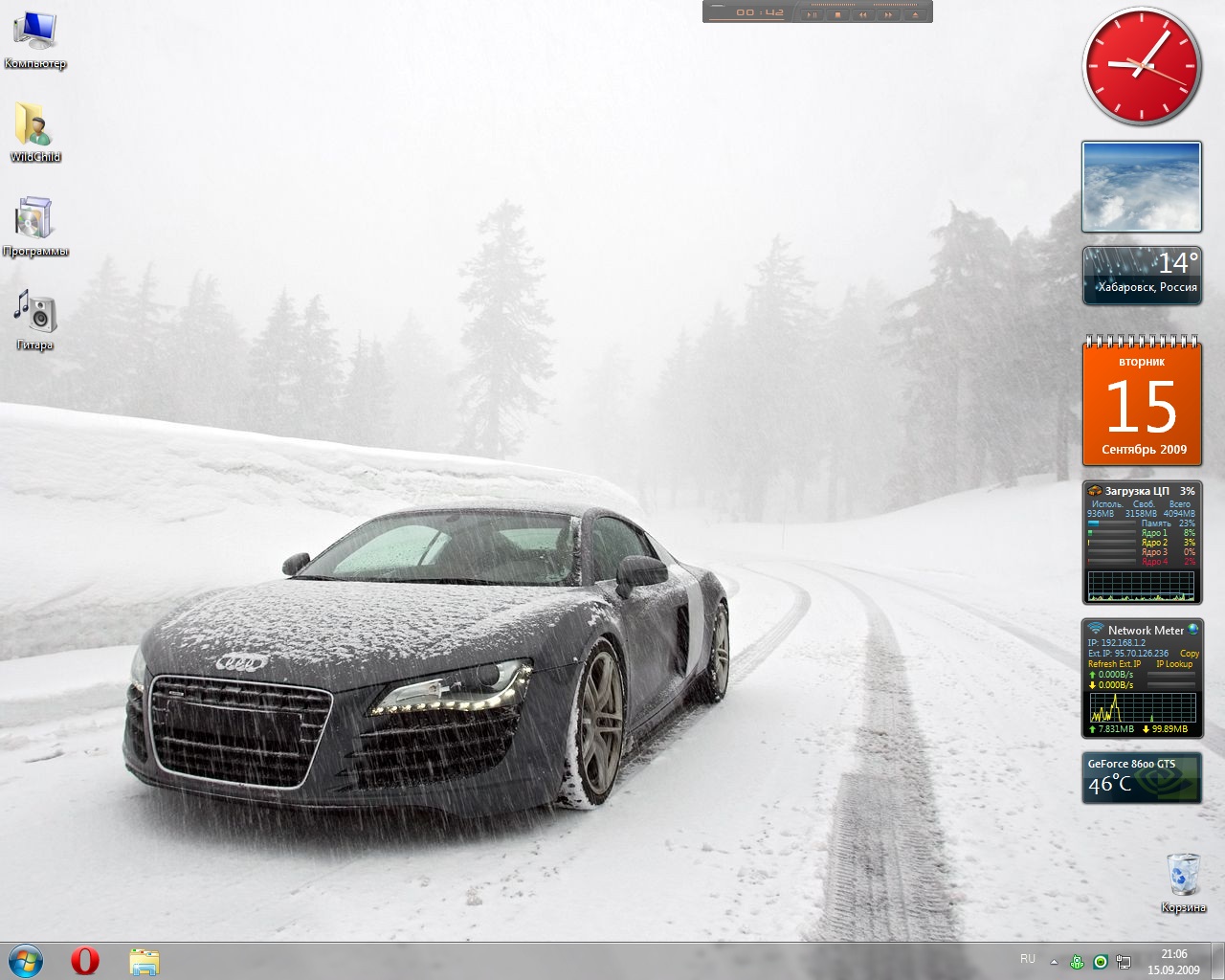The height and width of the screenshot is (980, 1225).
Task: Open Windows Explorer from taskbar
Action: pyautogui.click(x=145, y=961)
